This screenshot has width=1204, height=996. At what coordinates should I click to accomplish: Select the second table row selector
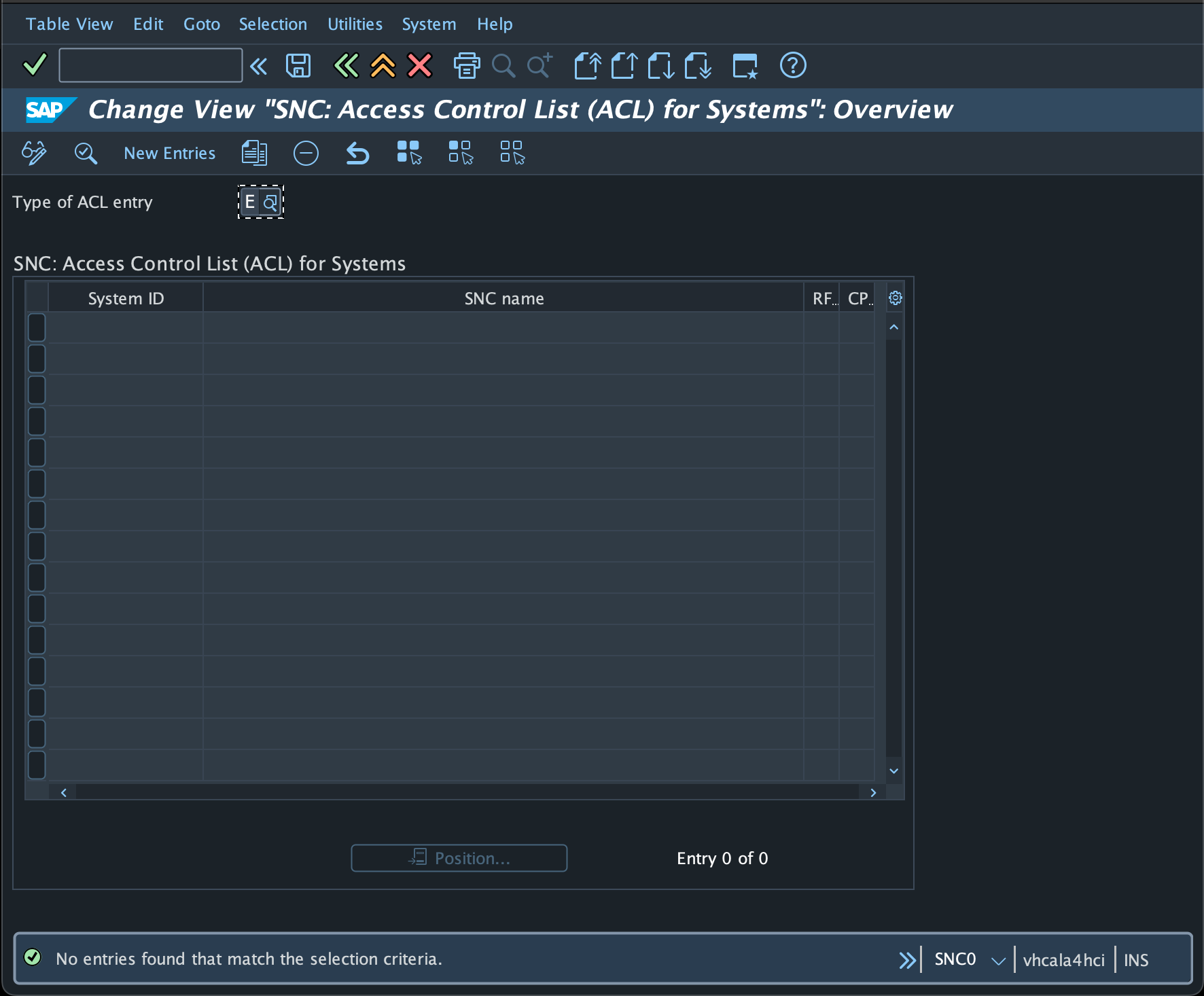click(x=37, y=359)
